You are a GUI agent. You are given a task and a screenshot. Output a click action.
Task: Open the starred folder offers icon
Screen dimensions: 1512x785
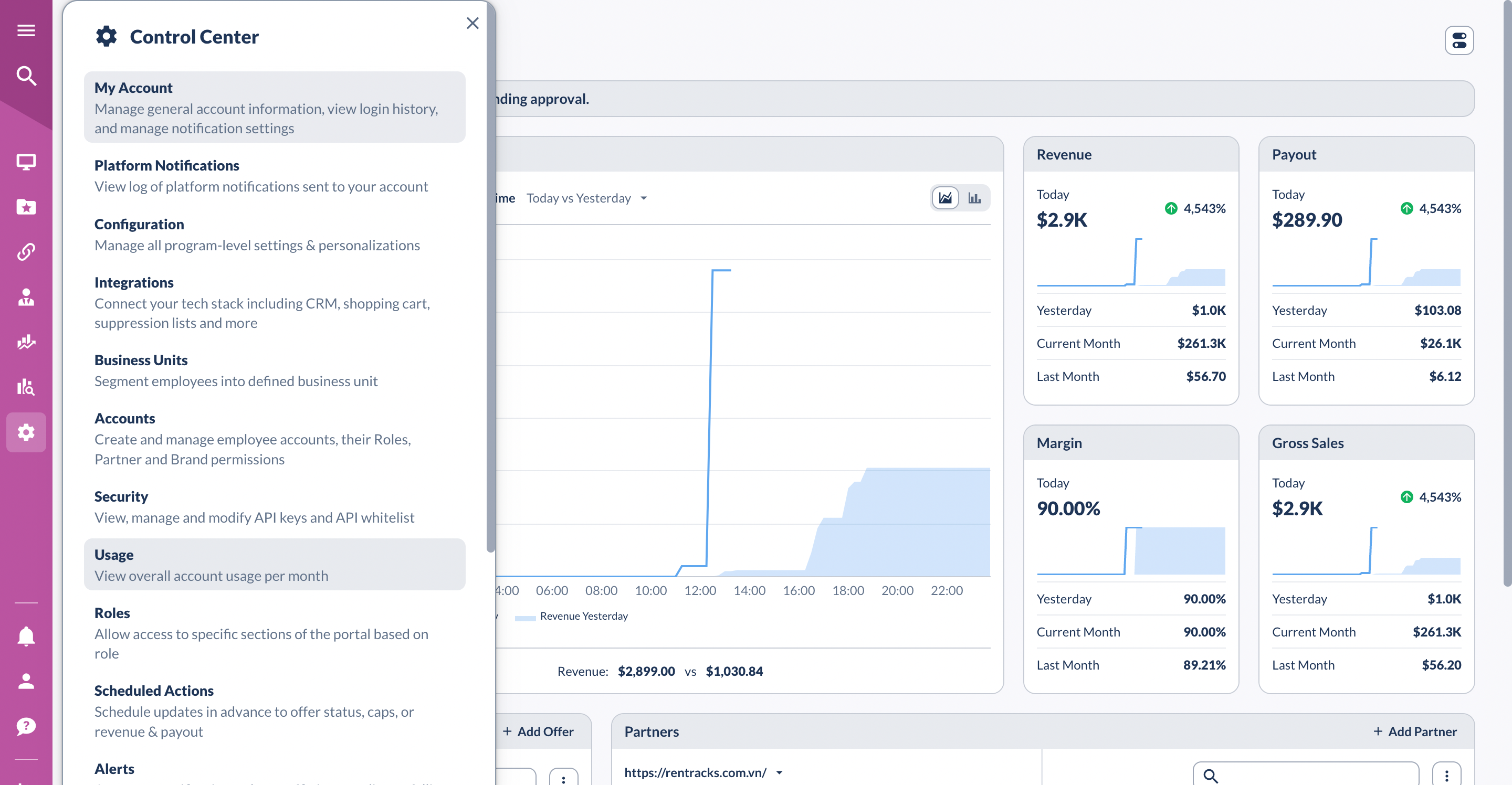[x=26, y=207]
